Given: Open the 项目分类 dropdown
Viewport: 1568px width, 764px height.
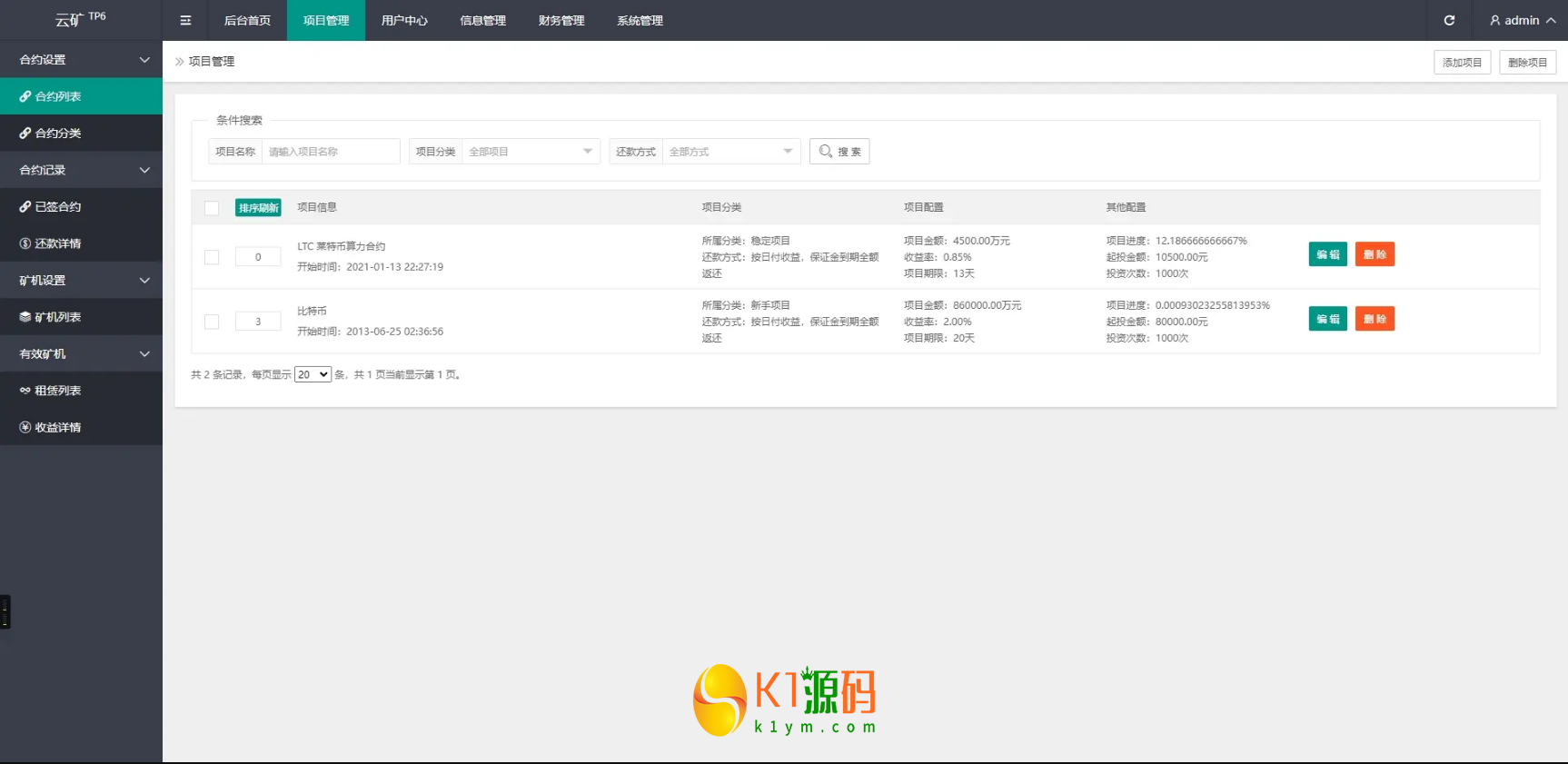Looking at the screenshot, I should coord(531,152).
